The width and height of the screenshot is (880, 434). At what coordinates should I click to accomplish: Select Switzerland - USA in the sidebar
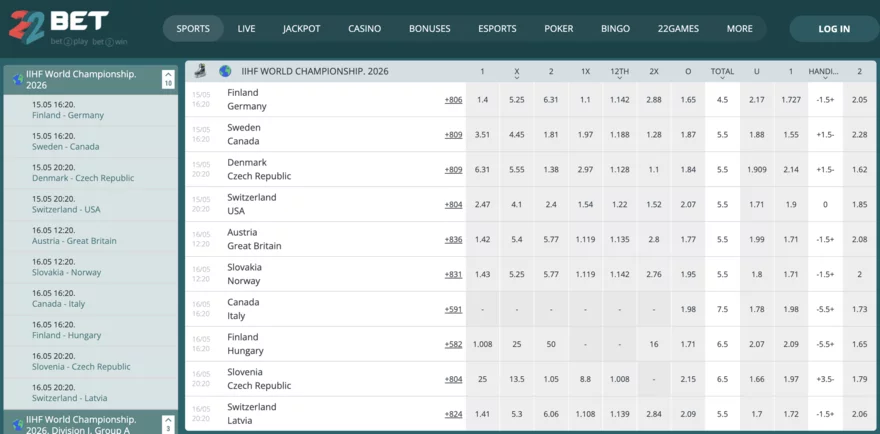(x=90, y=204)
